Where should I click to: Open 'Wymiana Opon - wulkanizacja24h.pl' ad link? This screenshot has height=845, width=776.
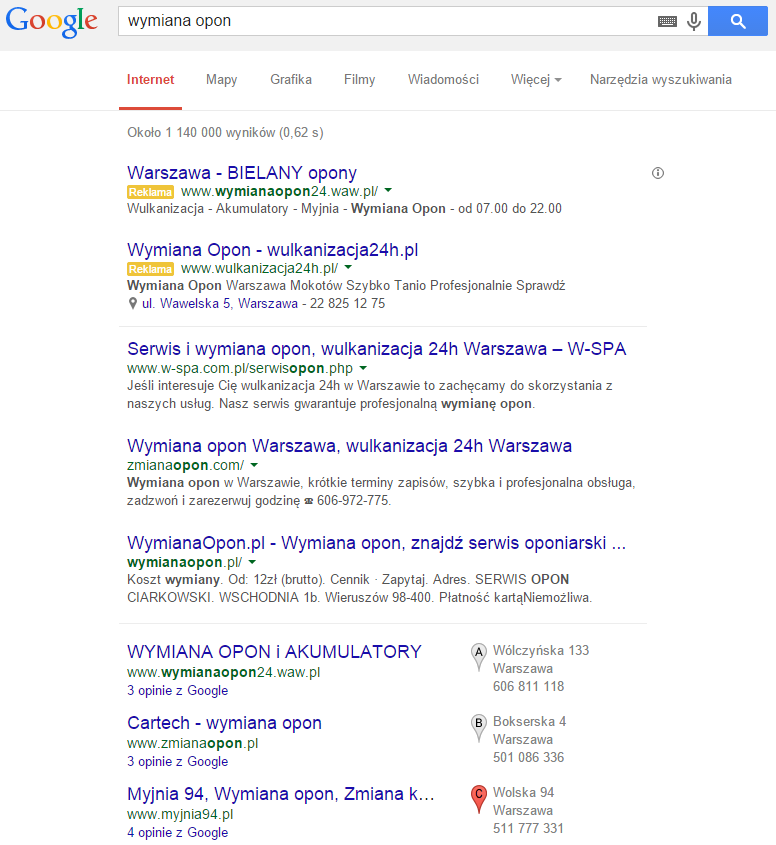click(x=273, y=250)
